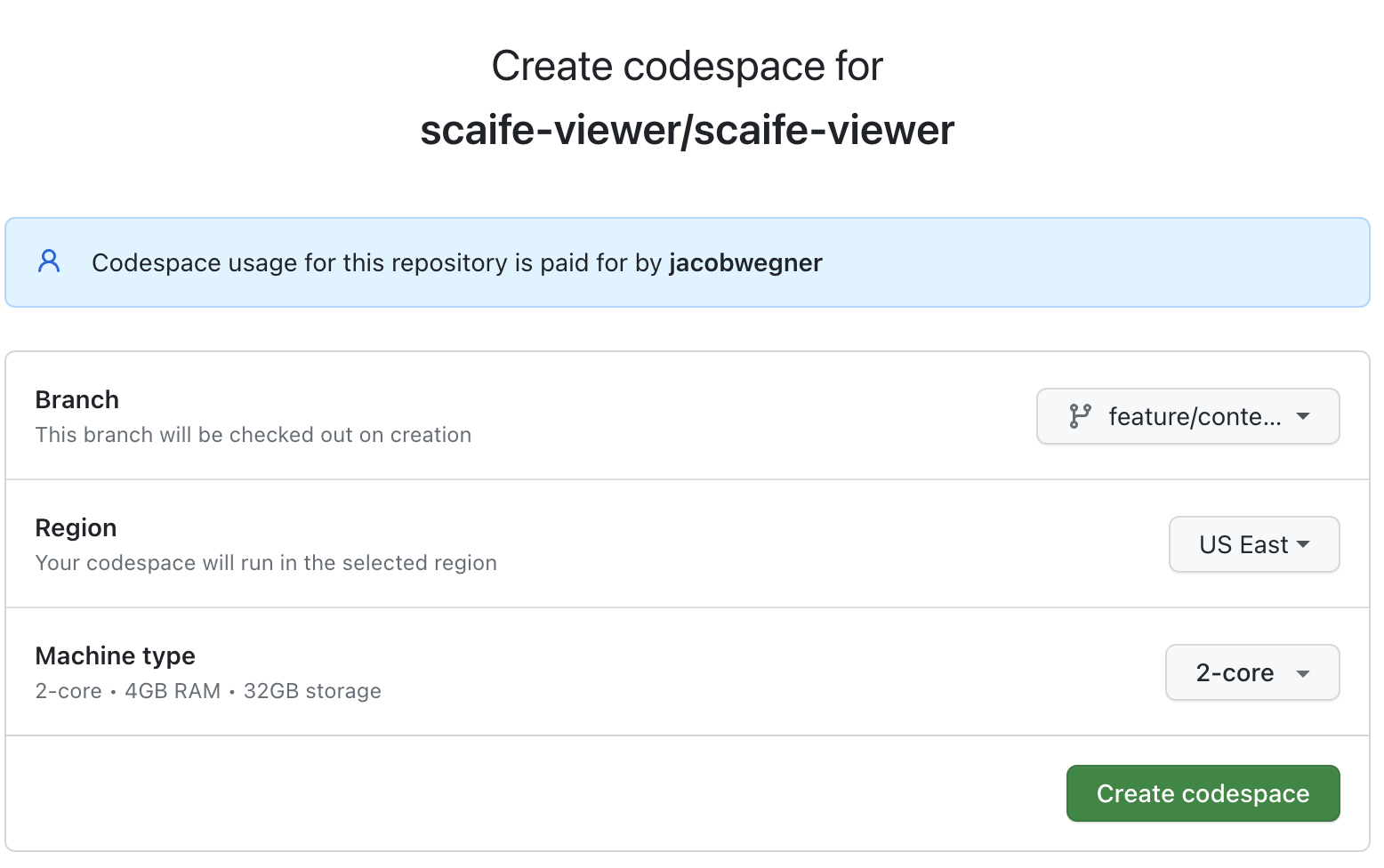1384x868 pixels.
Task: Click the Machine type section label
Action: 116,656
